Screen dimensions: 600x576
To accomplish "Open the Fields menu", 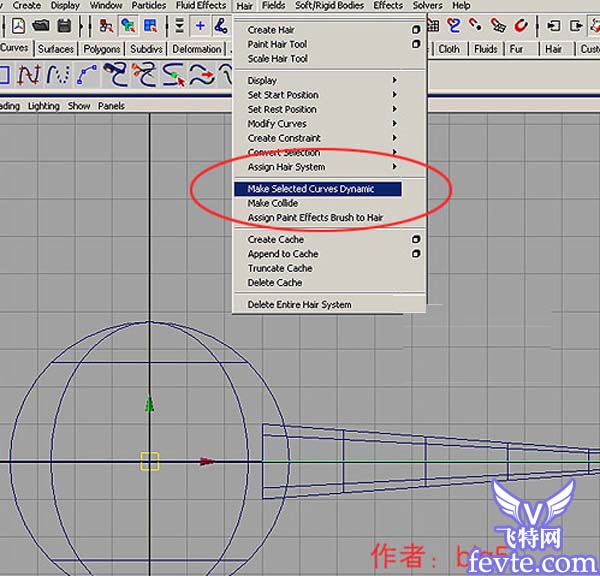I will tap(274, 5).
